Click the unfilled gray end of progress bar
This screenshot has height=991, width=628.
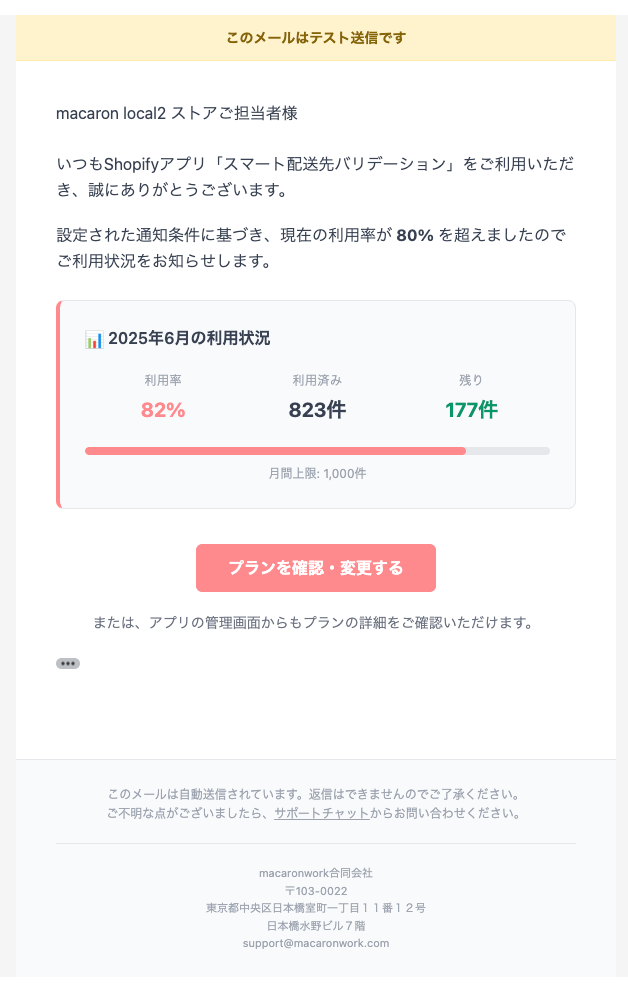coord(508,451)
